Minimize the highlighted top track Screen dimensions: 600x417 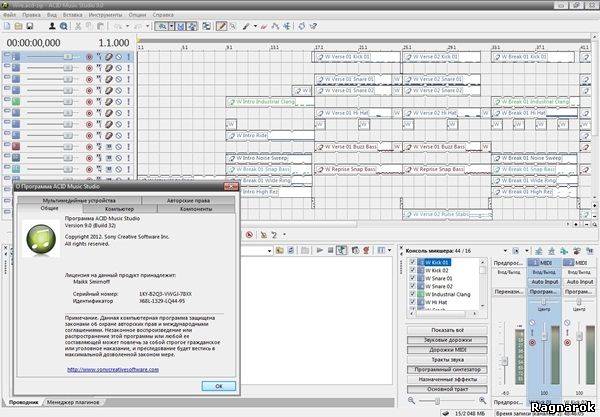[x=7, y=55]
